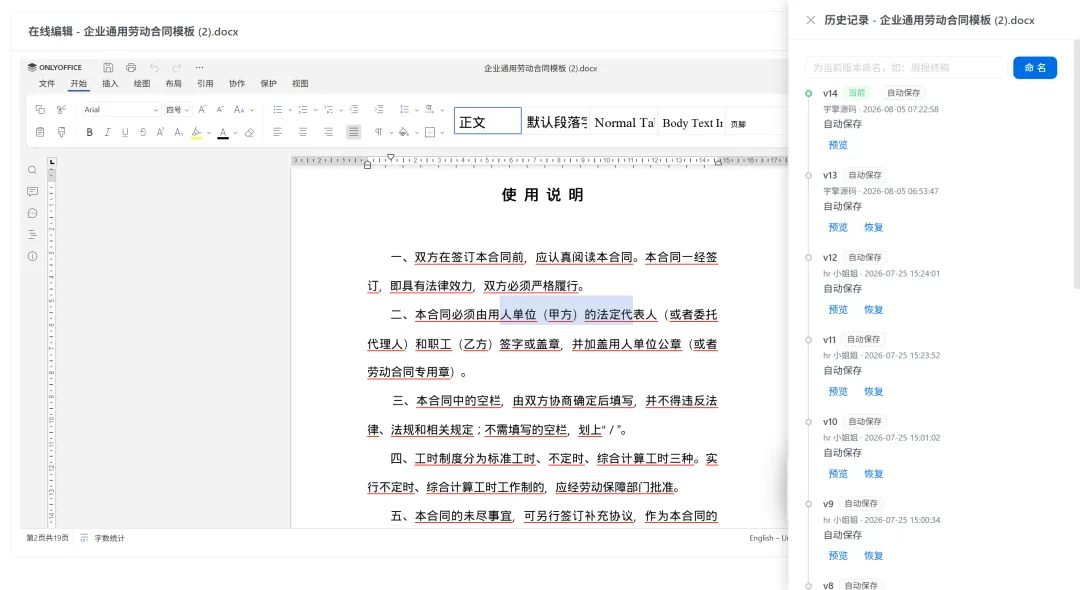Open the comments panel in left sidebar
Screen dimensions: 1080x590
coord(32,191)
